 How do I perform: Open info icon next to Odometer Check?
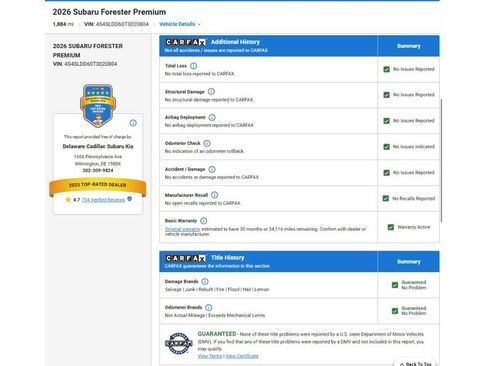(207, 143)
